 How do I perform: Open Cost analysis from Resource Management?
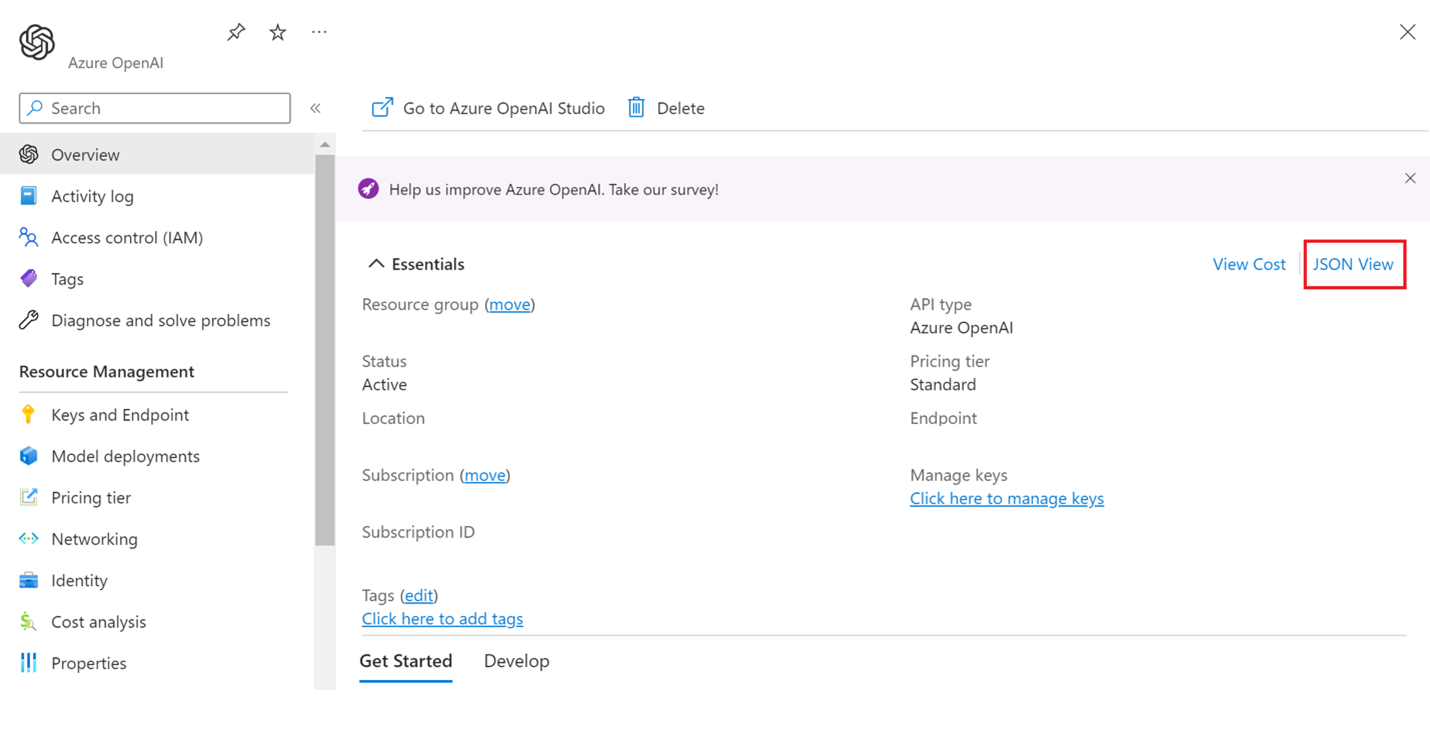(98, 621)
